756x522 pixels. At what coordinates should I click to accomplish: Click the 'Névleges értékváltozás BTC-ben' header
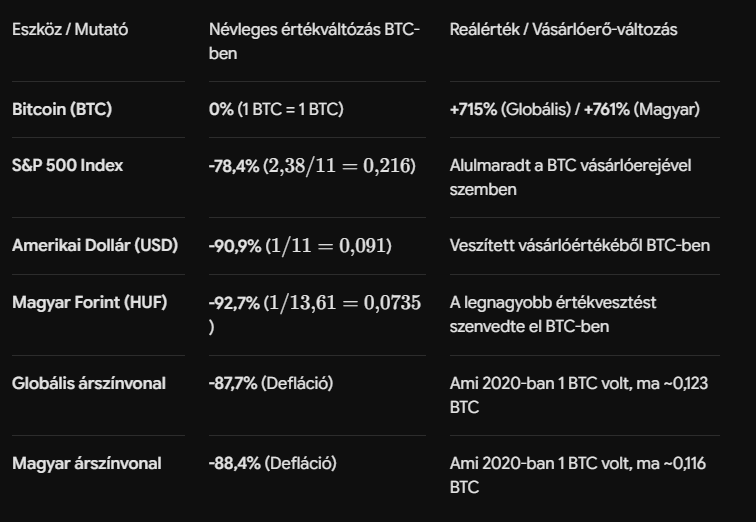point(314,41)
